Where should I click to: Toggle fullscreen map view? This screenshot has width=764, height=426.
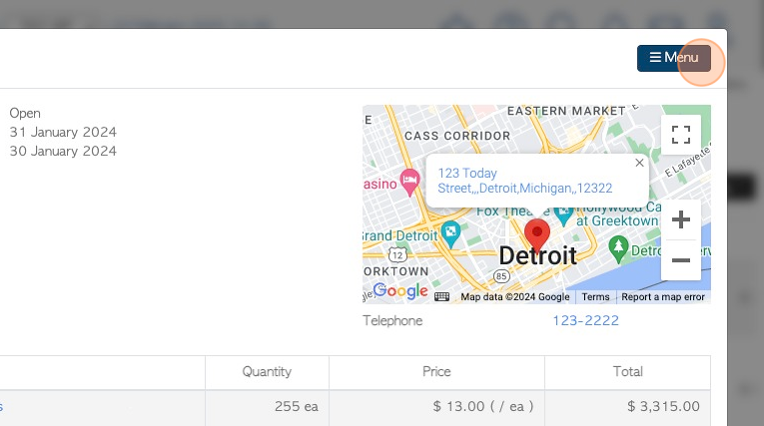(x=680, y=135)
